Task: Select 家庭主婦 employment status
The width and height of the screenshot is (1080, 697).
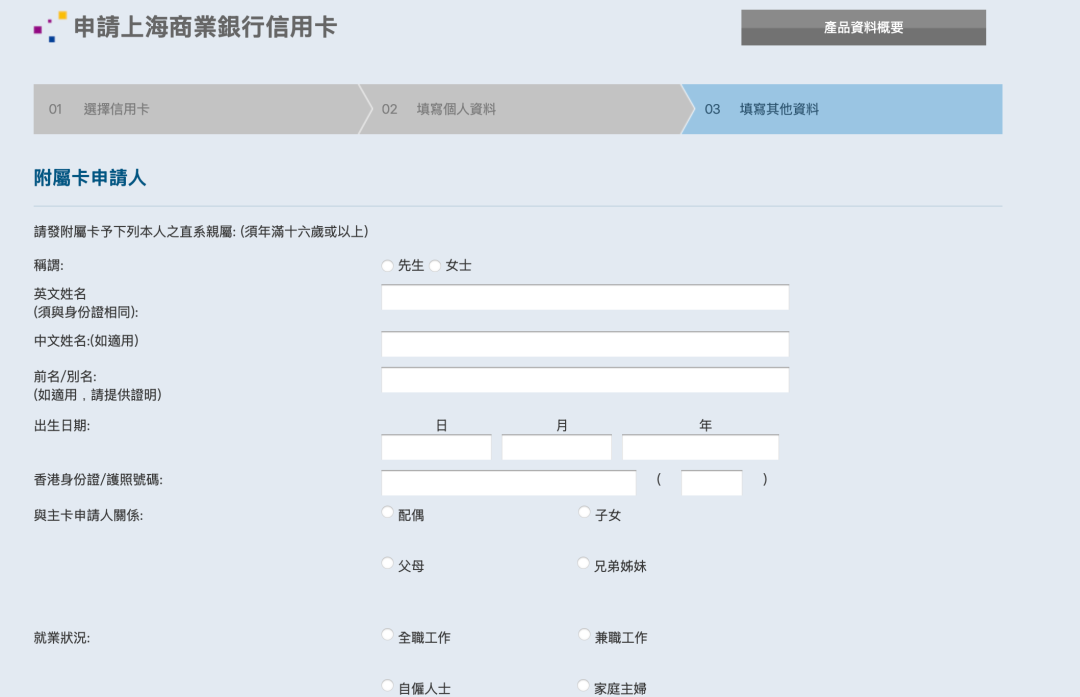Action: click(583, 685)
